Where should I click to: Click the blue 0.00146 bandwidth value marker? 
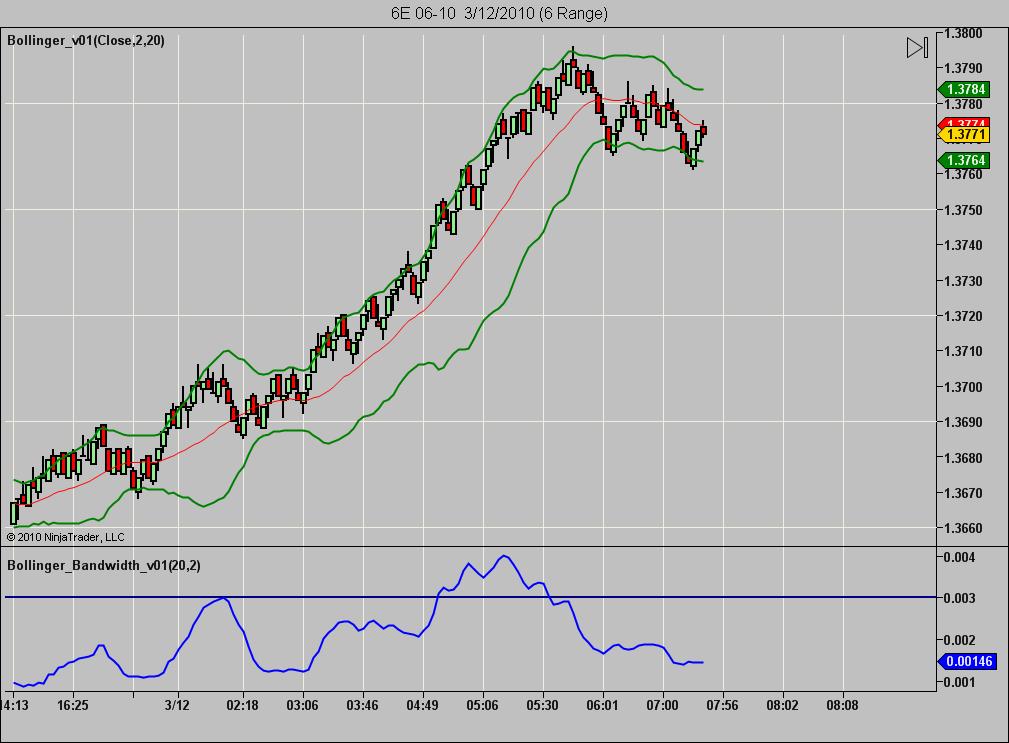(967, 661)
